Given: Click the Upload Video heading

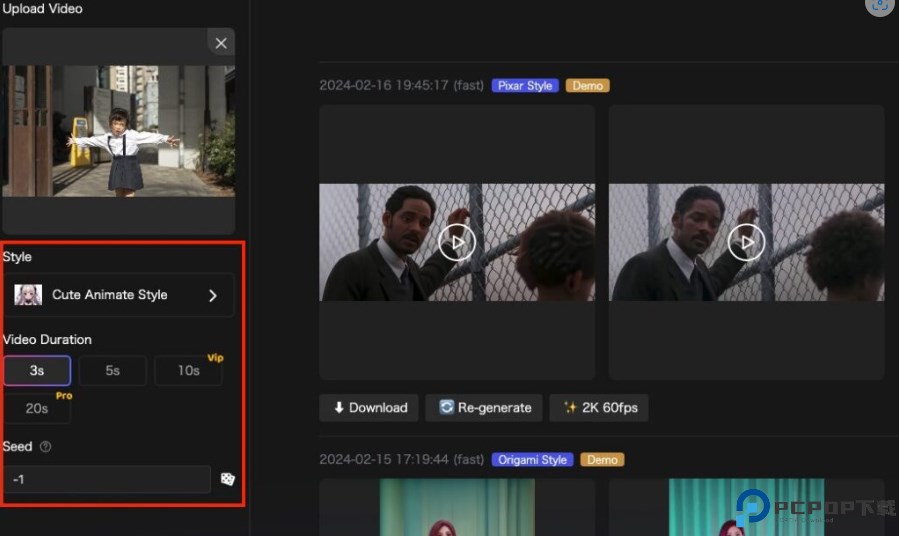Looking at the screenshot, I should [x=42, y=9].
